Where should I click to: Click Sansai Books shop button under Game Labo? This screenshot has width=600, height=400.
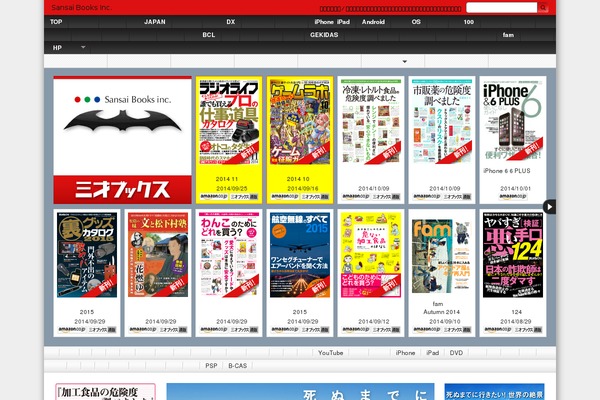pos(315,197)
